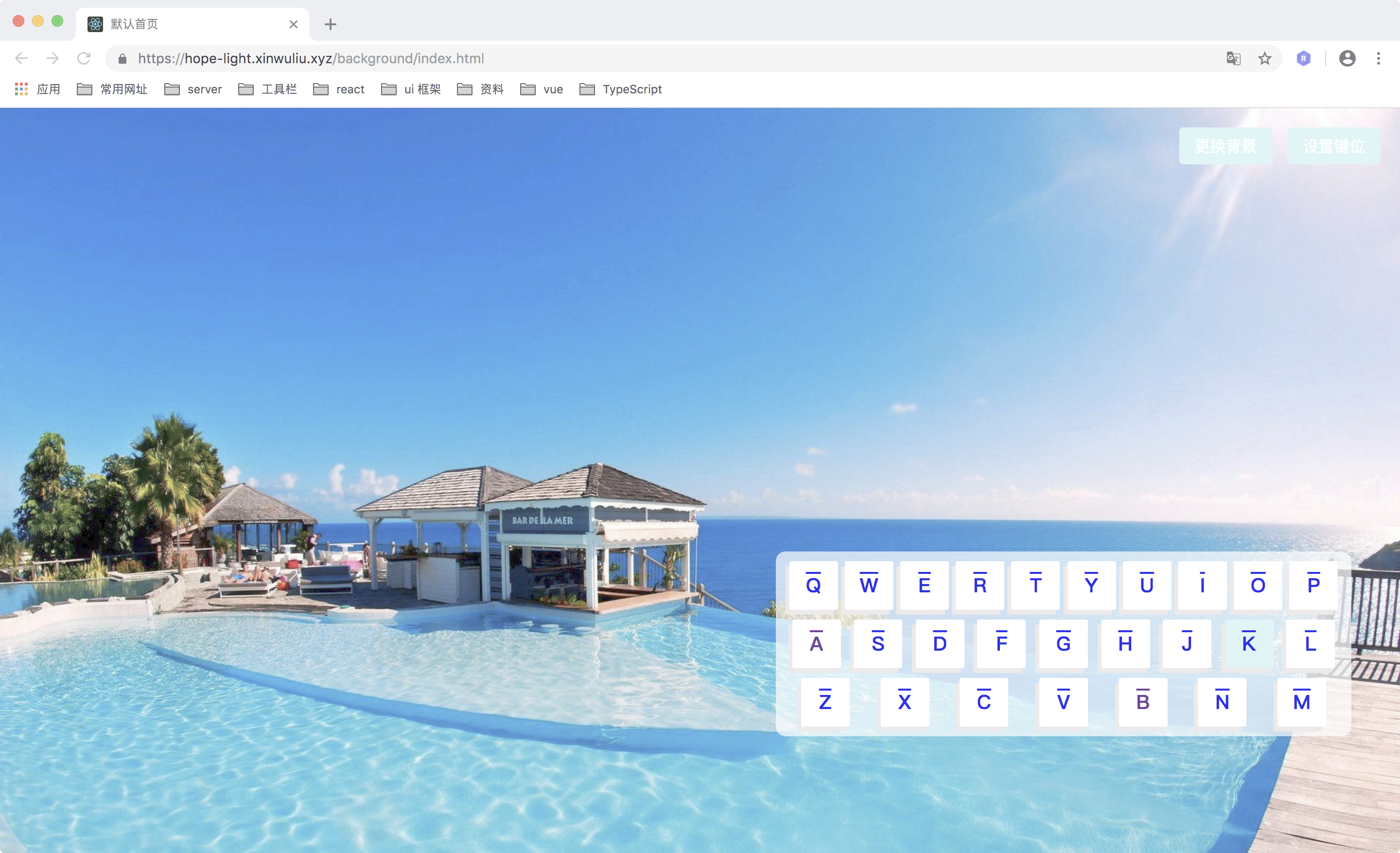Viewport: 1400px width, 853px height.
Task: Bookmark this page with the star icon
Action: pos(1264,58)
